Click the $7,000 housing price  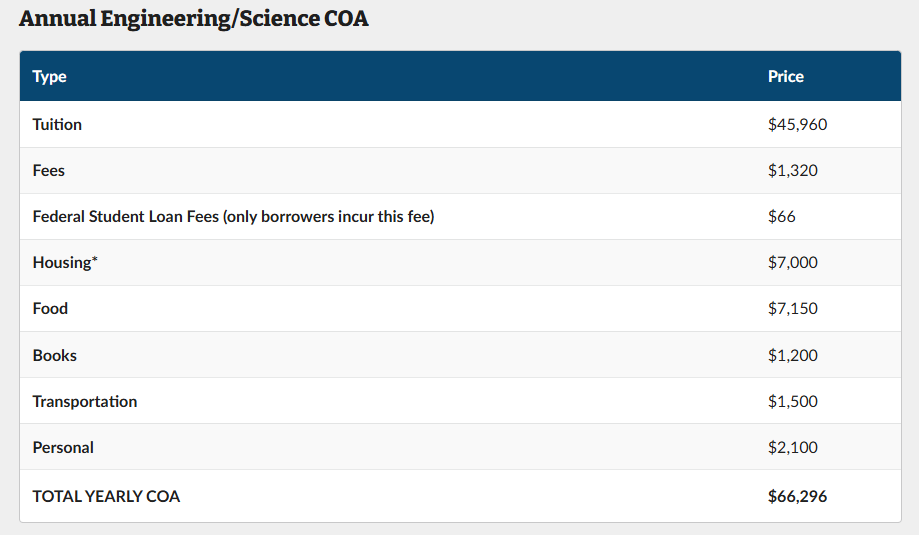[x=793, y=263]
